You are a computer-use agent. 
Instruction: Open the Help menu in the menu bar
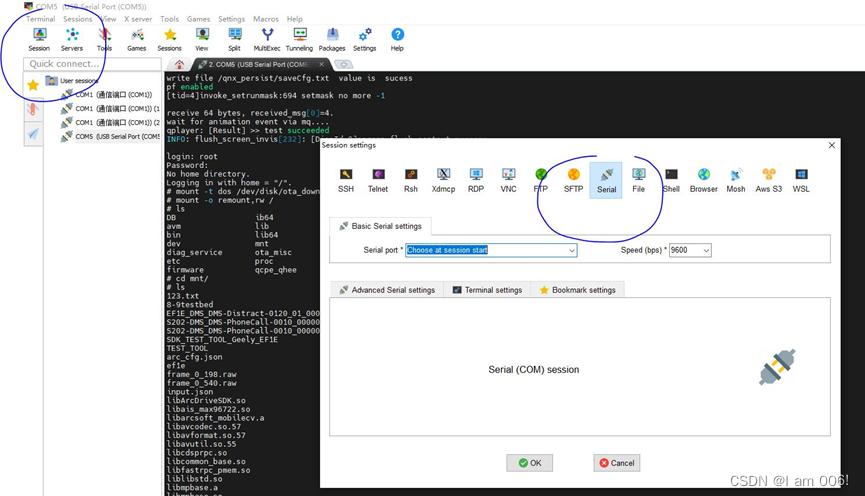pyautogui.click(x=295, y=19)
